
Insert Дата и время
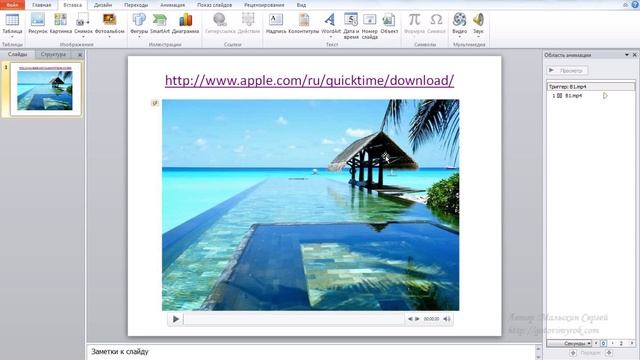pos(351,20)
